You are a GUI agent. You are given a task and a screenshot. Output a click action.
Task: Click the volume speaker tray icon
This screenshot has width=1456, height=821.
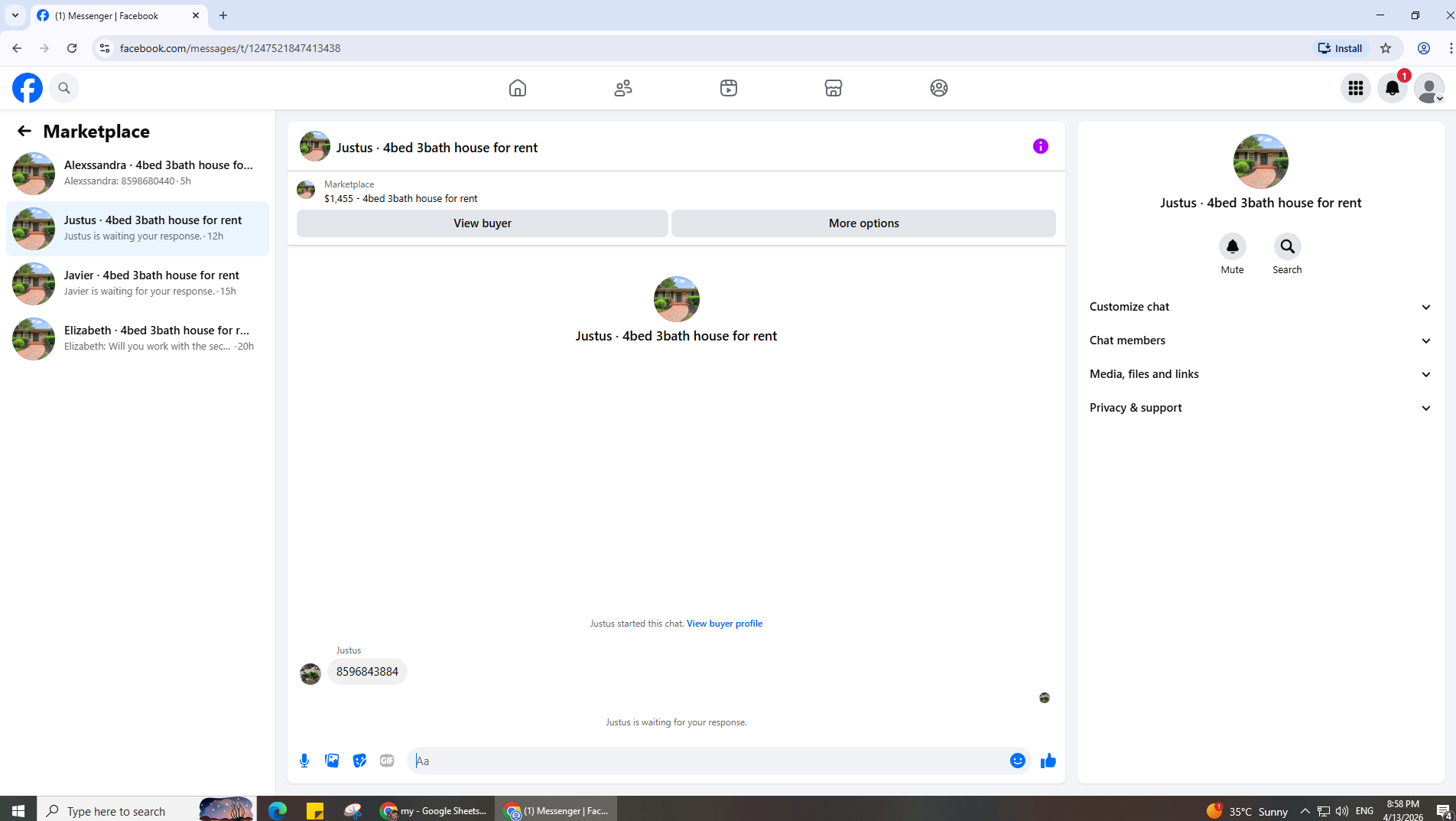pyautogui.click(x=1342, y=811)
